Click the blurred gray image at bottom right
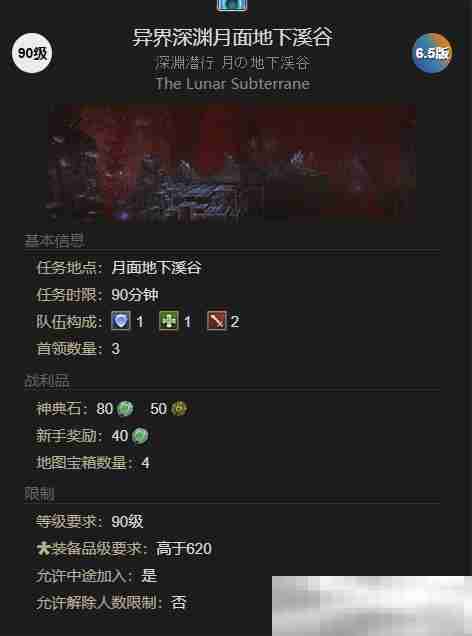The image size is (472, 636). [x=372, y=606]
